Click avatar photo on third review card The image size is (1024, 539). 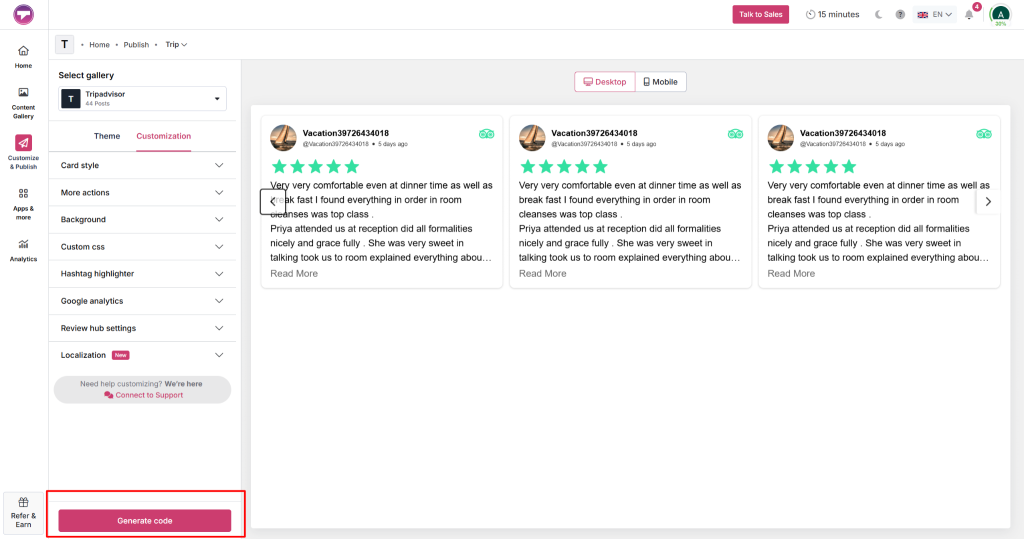(780, 138)
